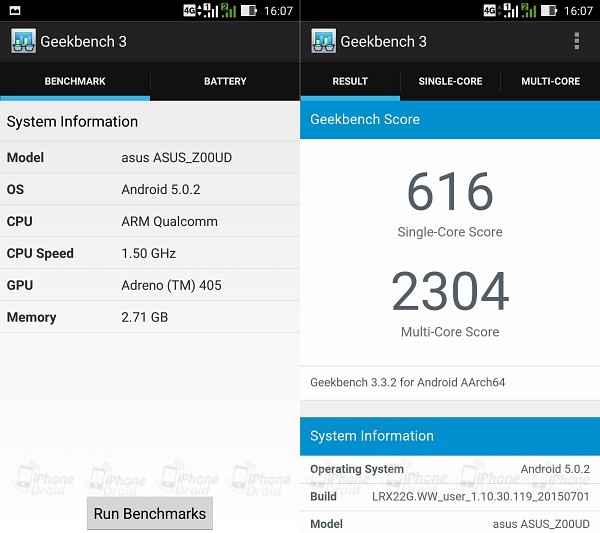Tap battery icon on right status bar
600x533 pixels.
tap(549, 10)
